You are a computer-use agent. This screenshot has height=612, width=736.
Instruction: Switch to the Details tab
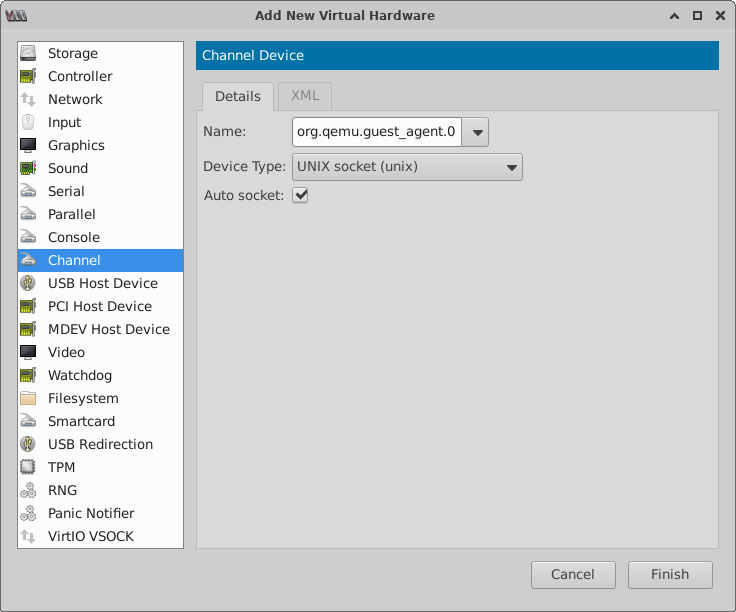[x=238, y=96]
